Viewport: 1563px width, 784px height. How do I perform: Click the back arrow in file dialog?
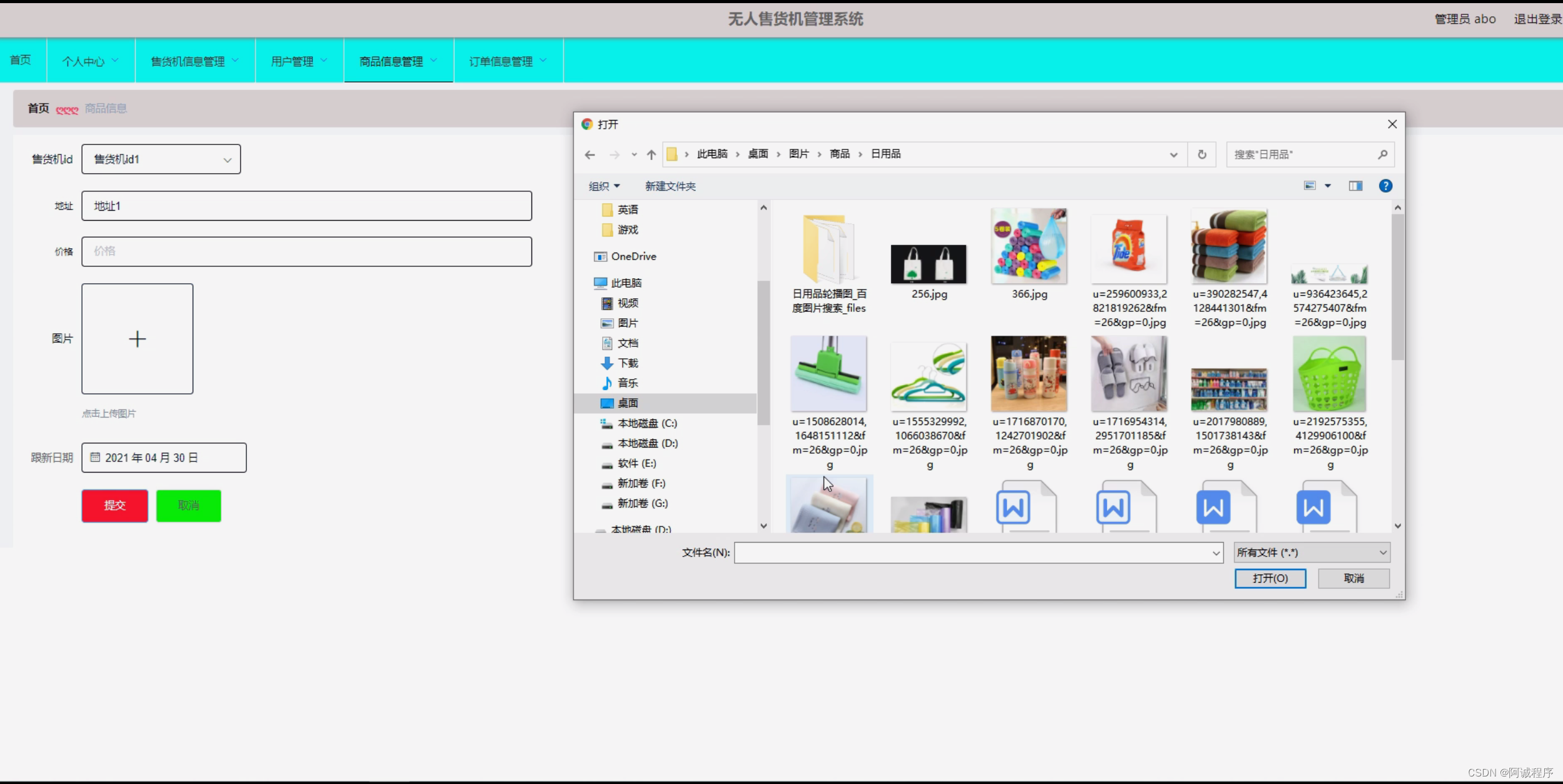(x=590, y=154)
